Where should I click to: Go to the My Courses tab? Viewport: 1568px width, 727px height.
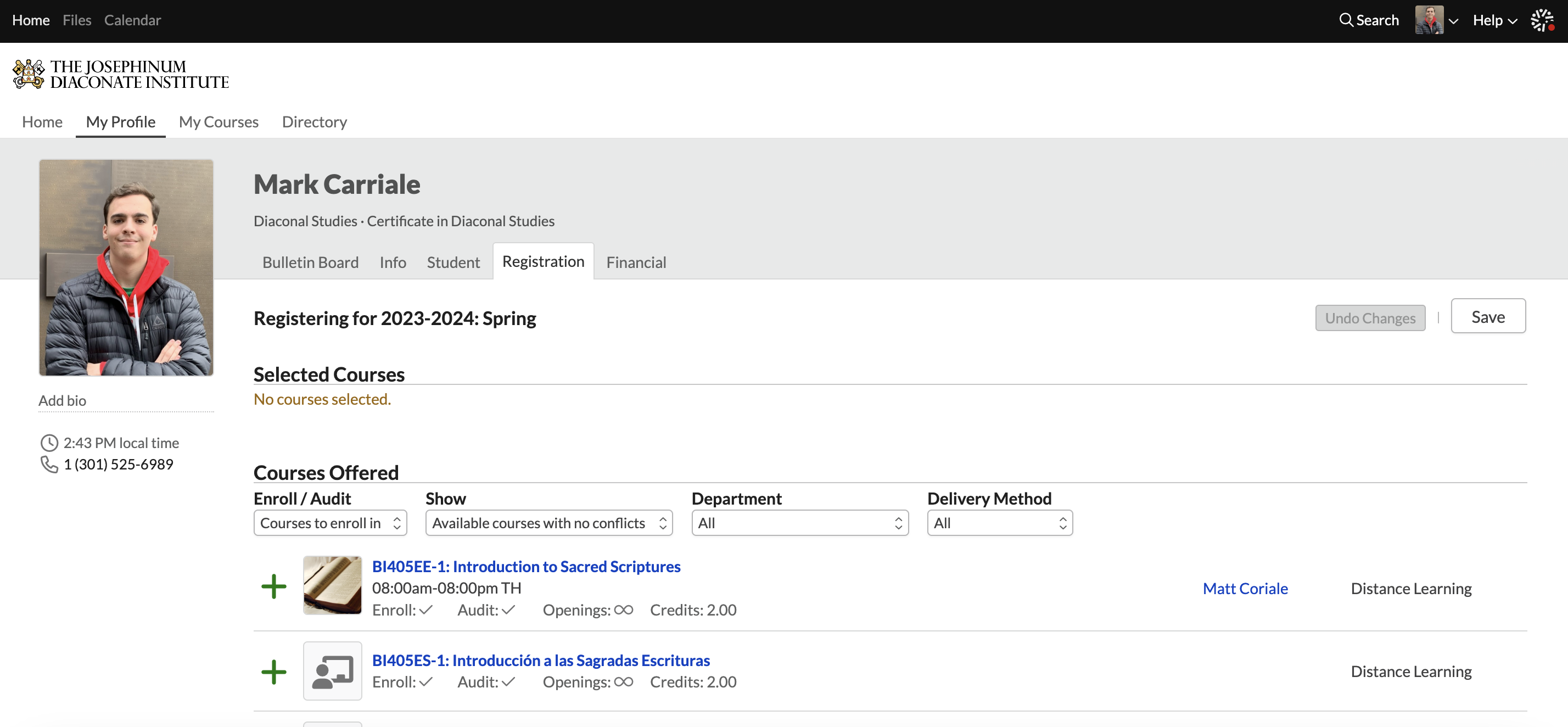coord(219,122)
